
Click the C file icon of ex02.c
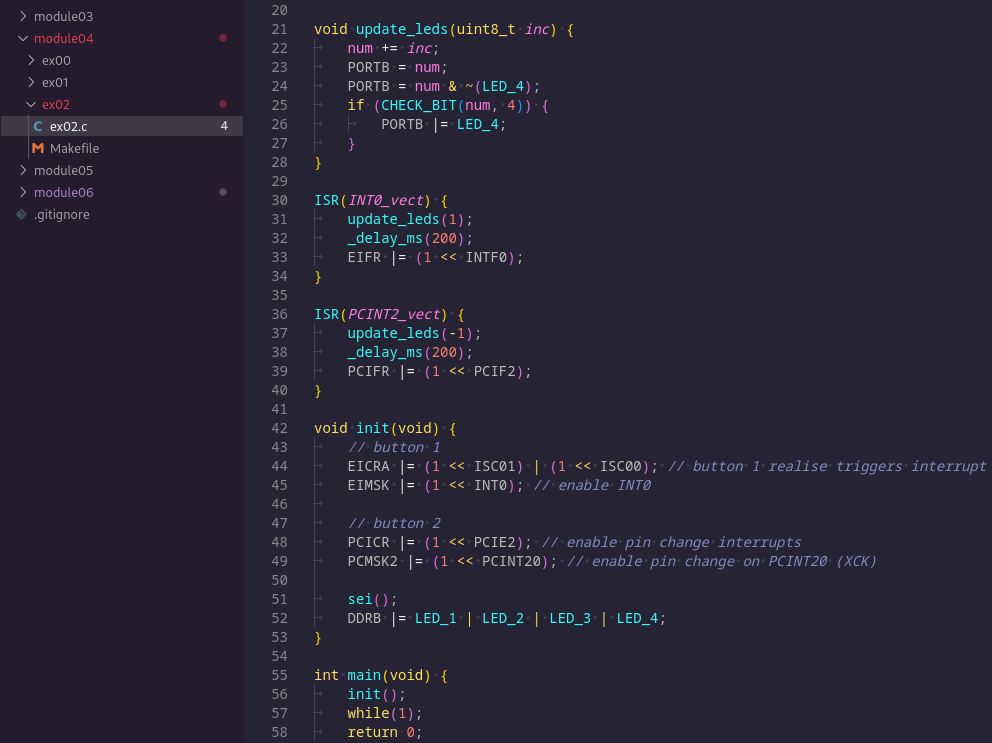(38, 127)
